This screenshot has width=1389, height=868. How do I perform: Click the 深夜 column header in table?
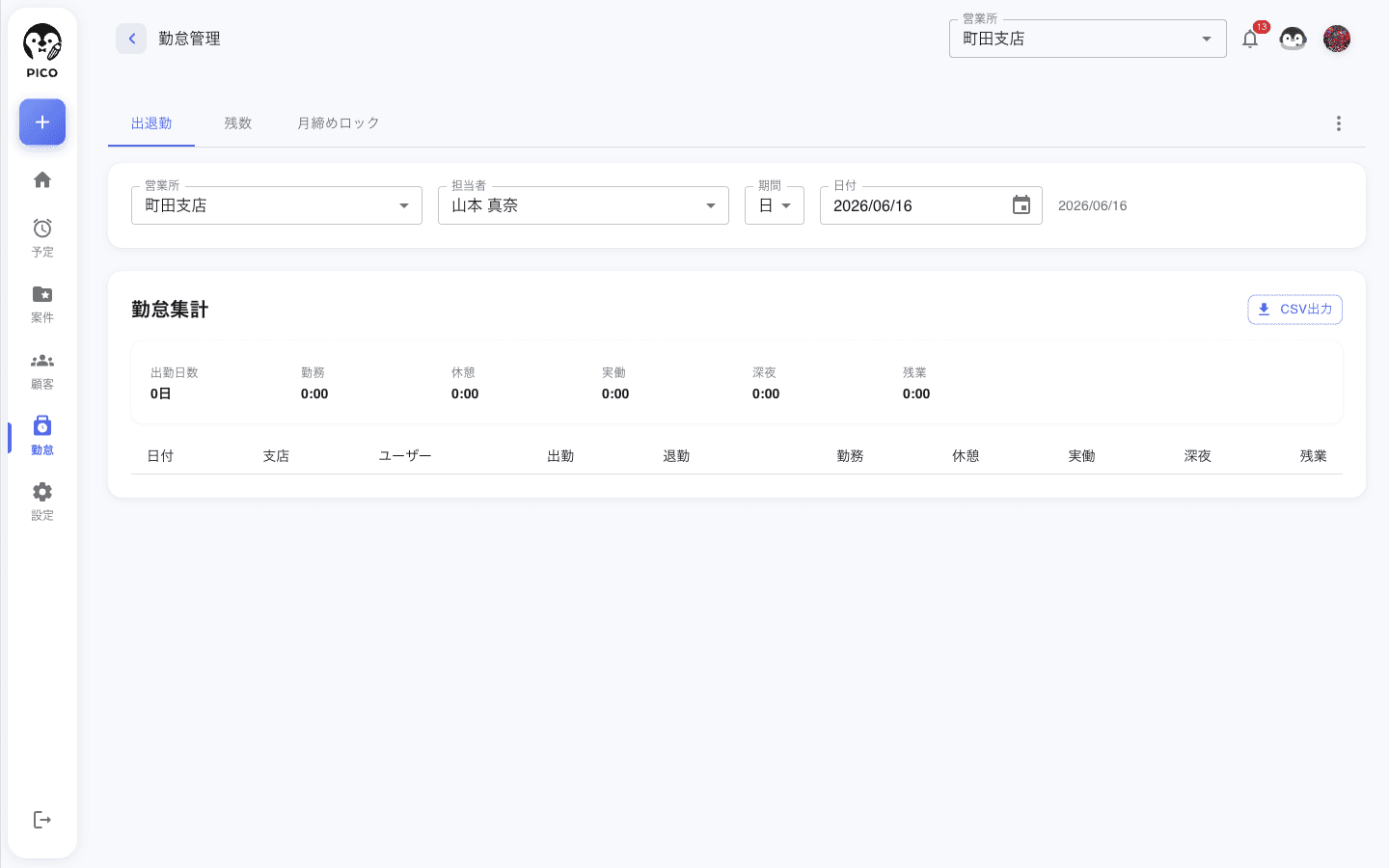tap(1197, 456)
